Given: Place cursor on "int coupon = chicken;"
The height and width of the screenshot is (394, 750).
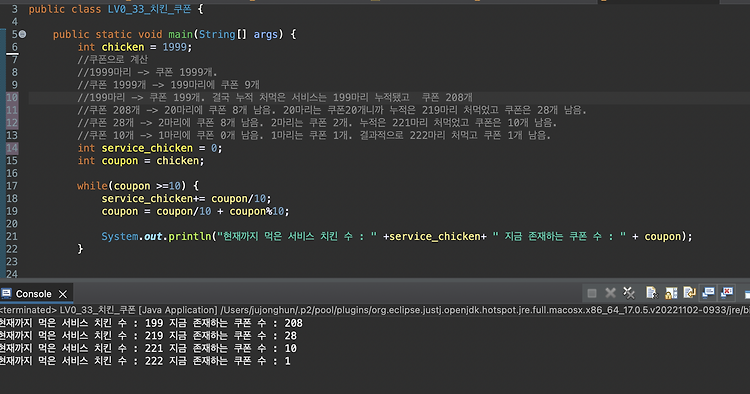Looking at the screenshot, I should point(141,161).
